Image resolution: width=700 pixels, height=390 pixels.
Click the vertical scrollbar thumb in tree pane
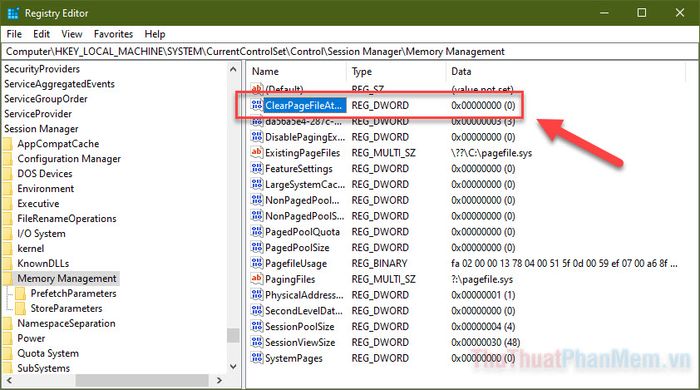(x=233, y=335)
